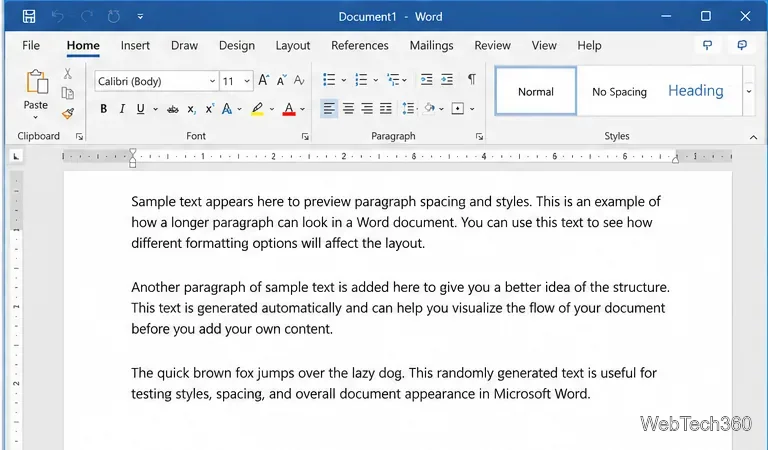Click the Multilevel List icon
The width and height of the screenshot is (768, 450).
393,79
